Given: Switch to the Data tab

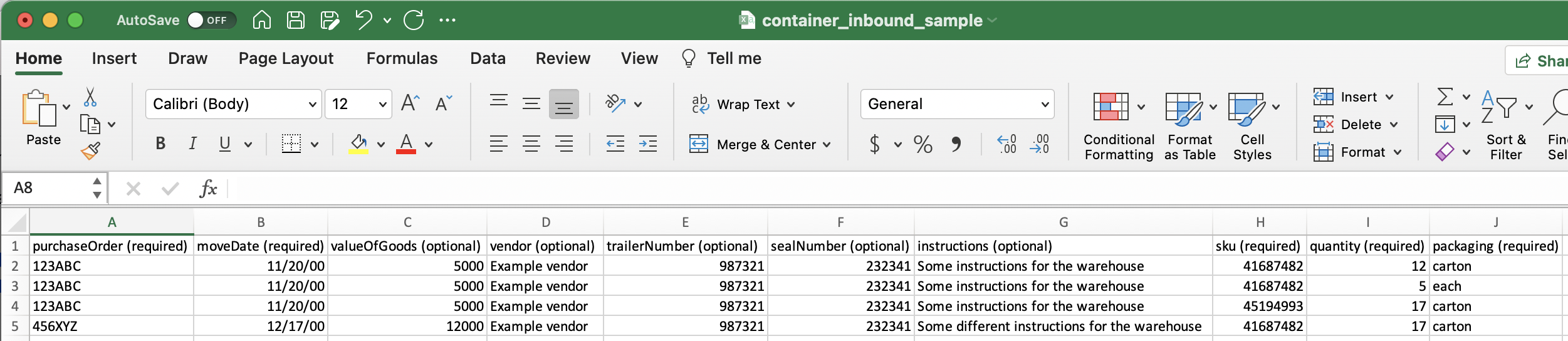Looking at the screenshot, I should [488, 58].
